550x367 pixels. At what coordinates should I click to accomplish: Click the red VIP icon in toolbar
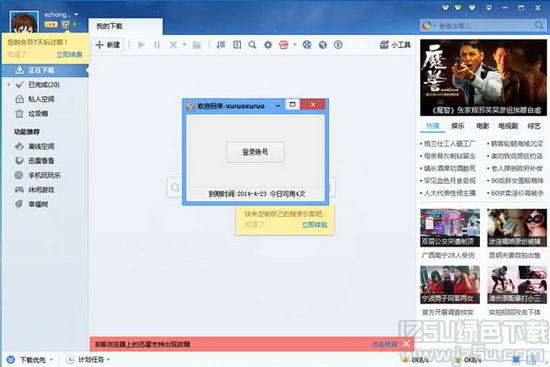283,45
